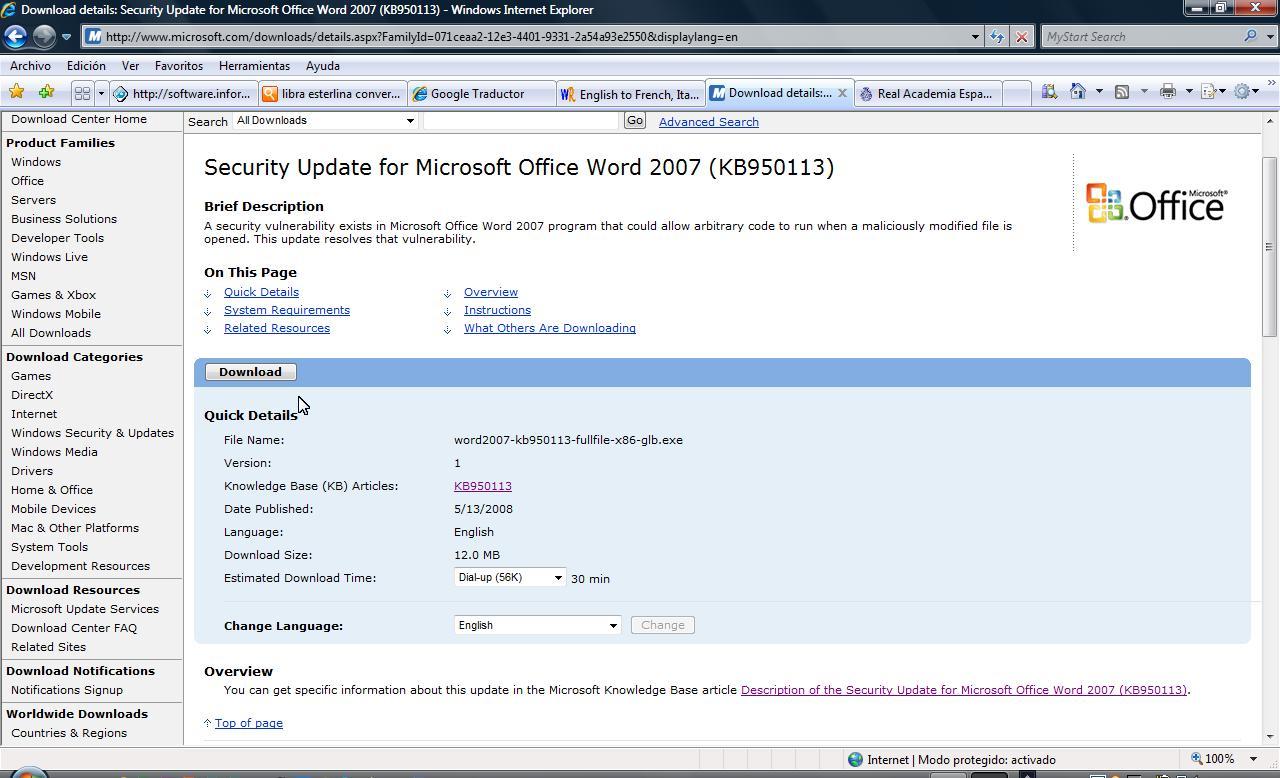This screenshot has height=778, width=1280.
Task: Open the KB950113 article link
Action: (483, 486)
